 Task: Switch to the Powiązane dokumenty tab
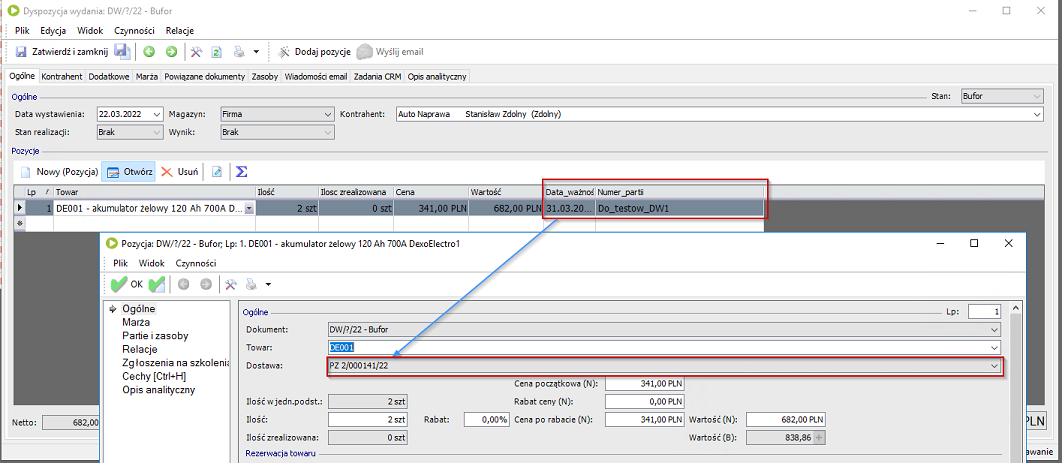pos(205,76)
